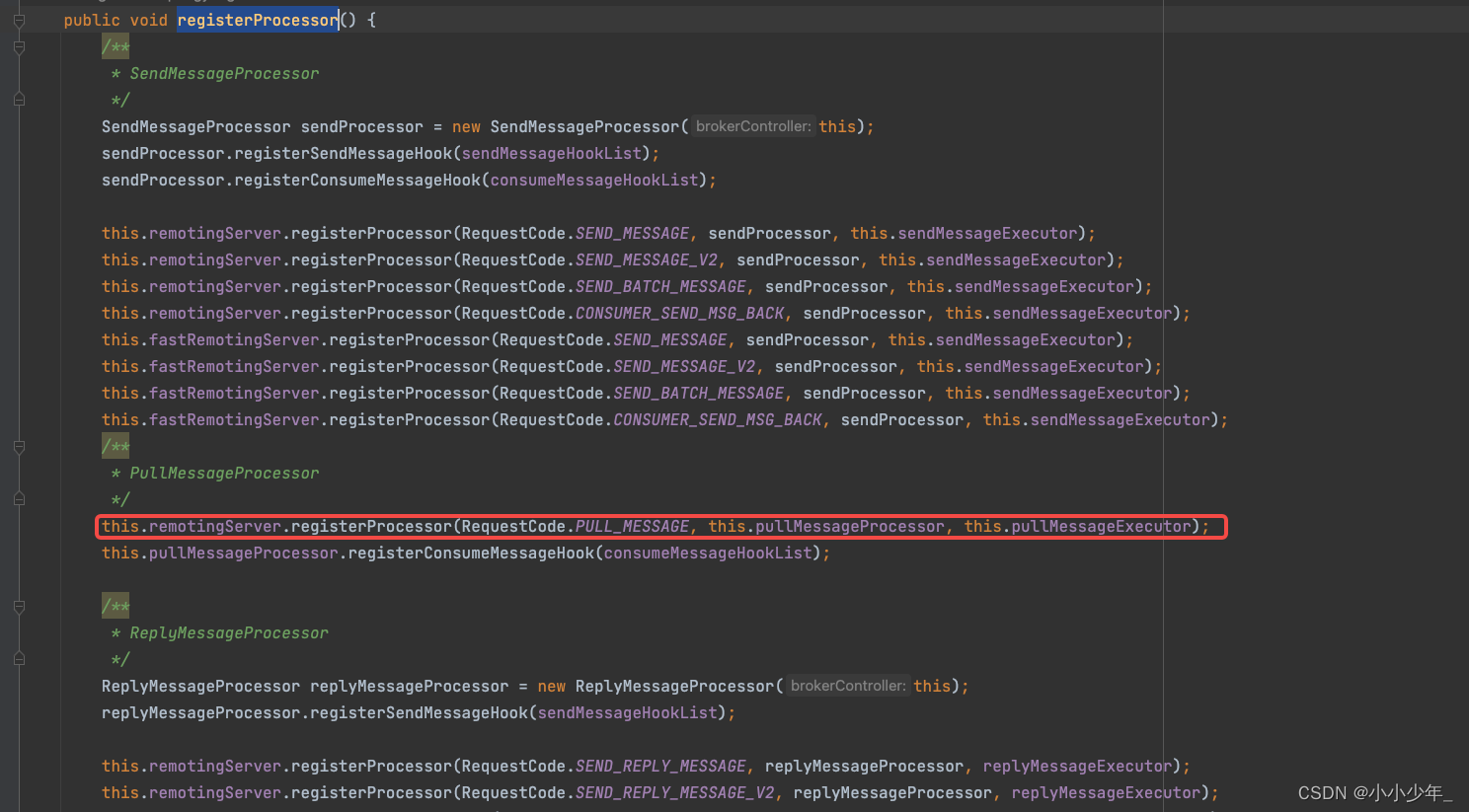This screenshot has height=812, width=1469.
Task: Click SEND_MESSAGE constant on the first remotingServer line
Action: point(633,233)
